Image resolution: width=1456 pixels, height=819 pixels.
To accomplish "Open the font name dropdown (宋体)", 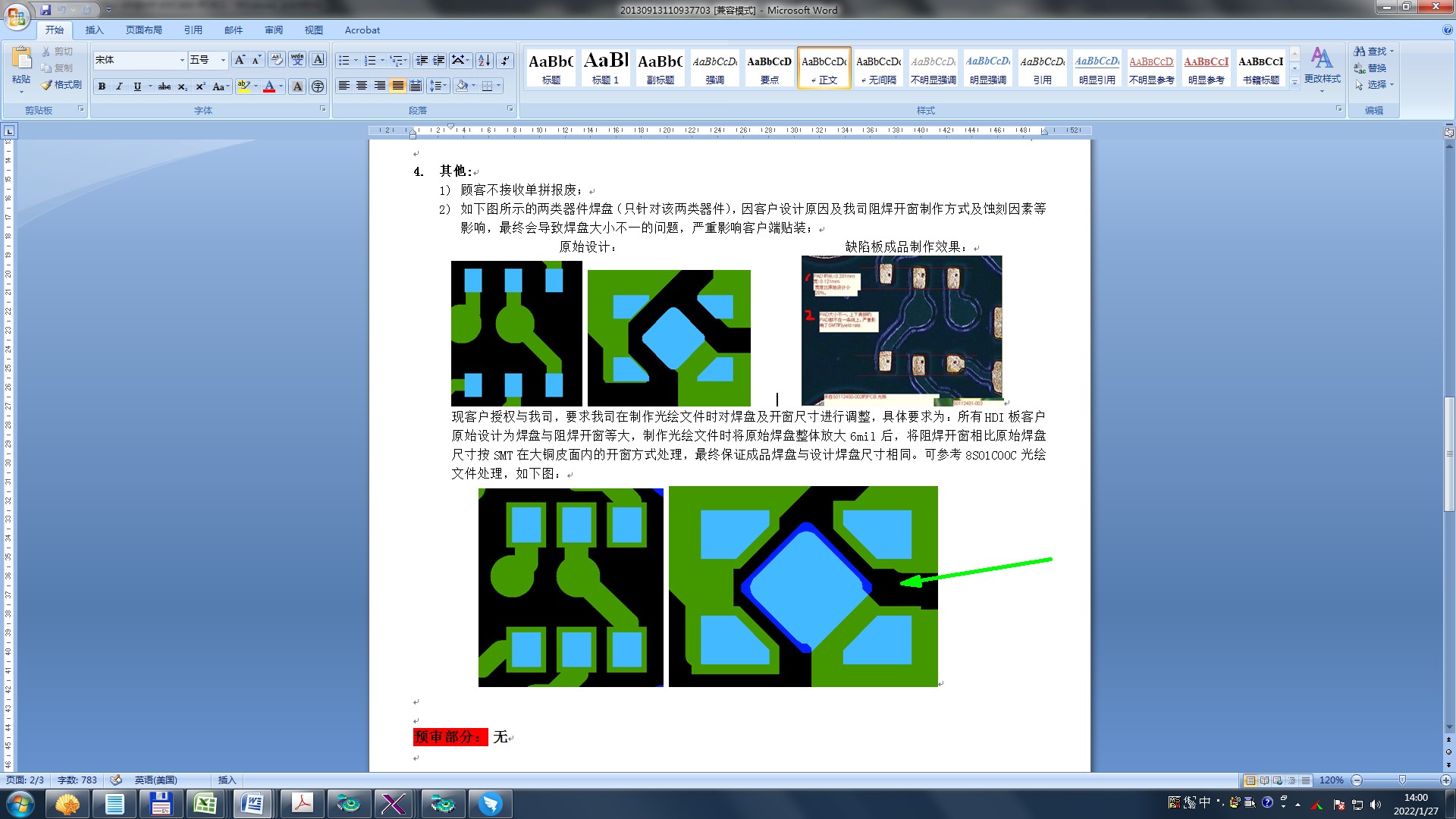I will click(182, 60).
